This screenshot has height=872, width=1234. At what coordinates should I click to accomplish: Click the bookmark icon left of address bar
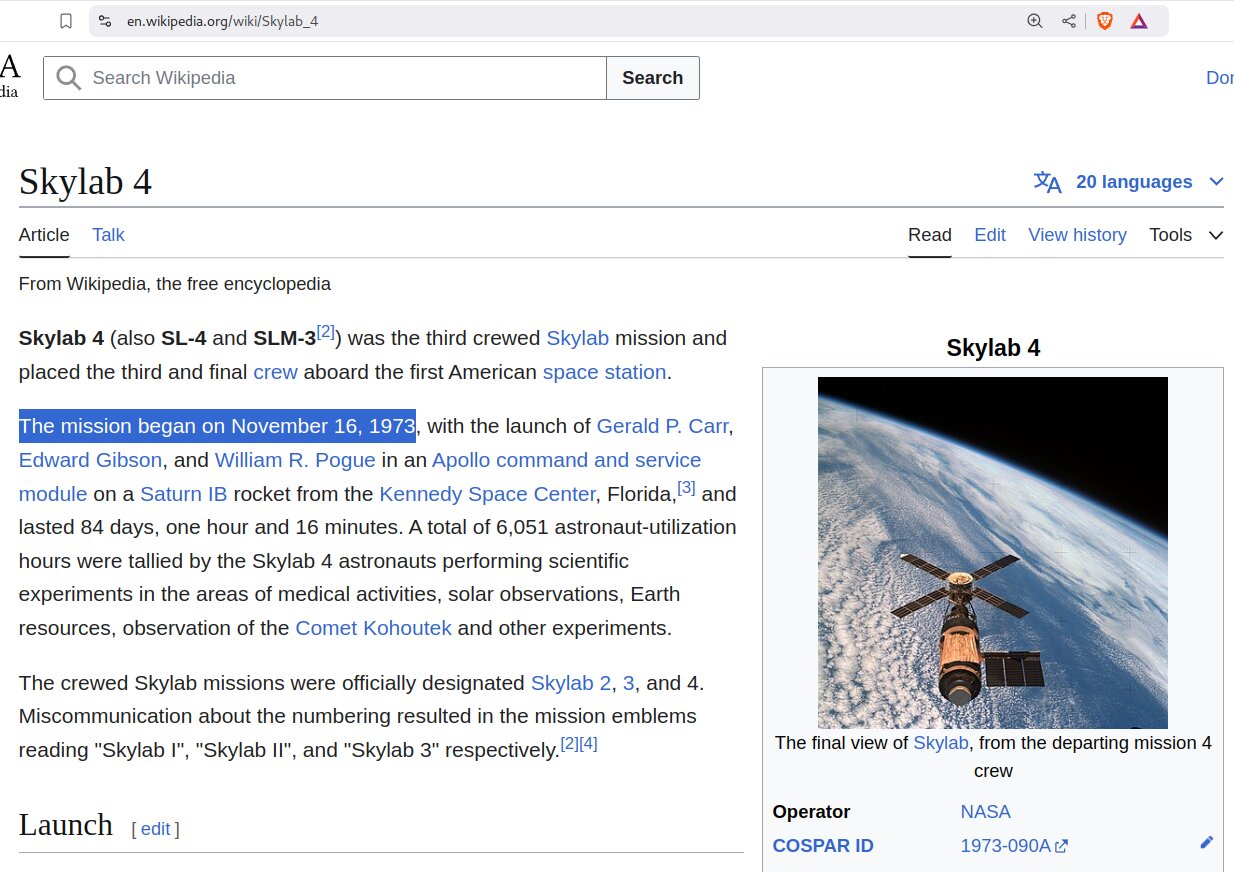tap(65, 20)
